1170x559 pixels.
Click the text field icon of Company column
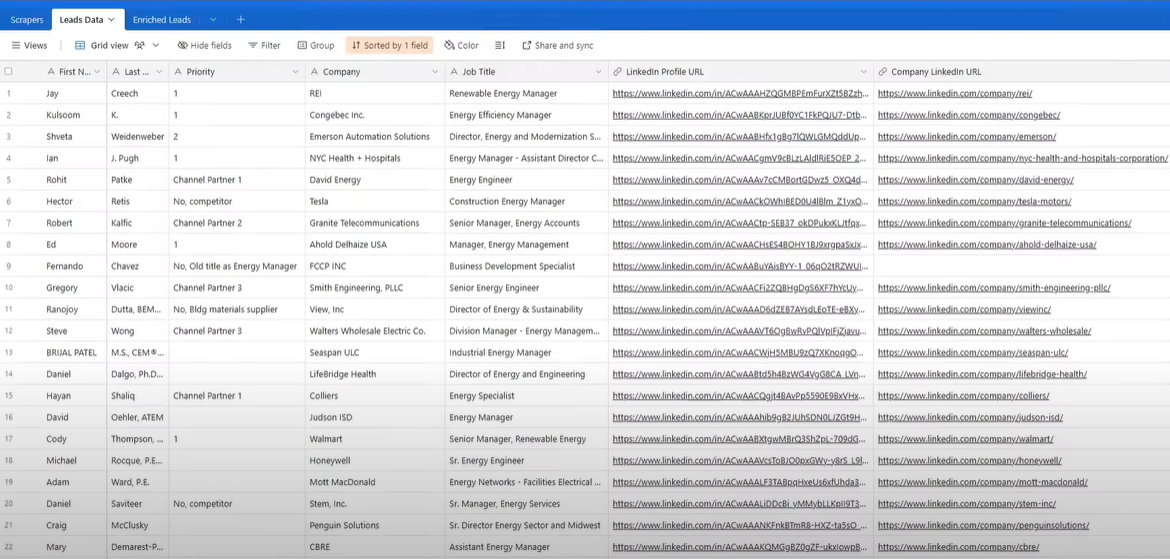pos(314,72)
